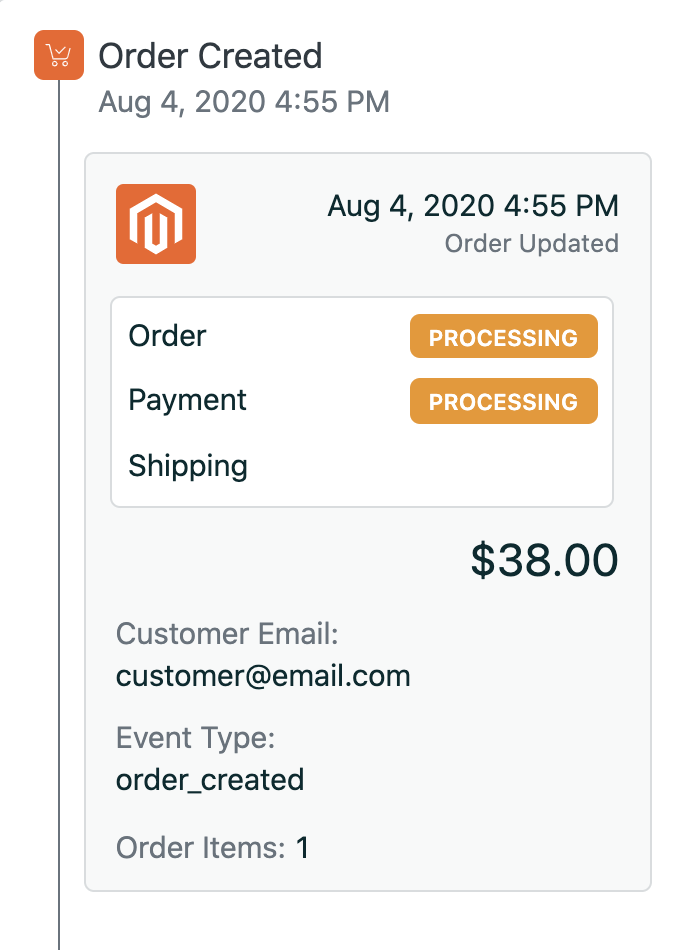Click the Event Type field label
The height and width of the screenshot is (950, 682).
point(196,739)
